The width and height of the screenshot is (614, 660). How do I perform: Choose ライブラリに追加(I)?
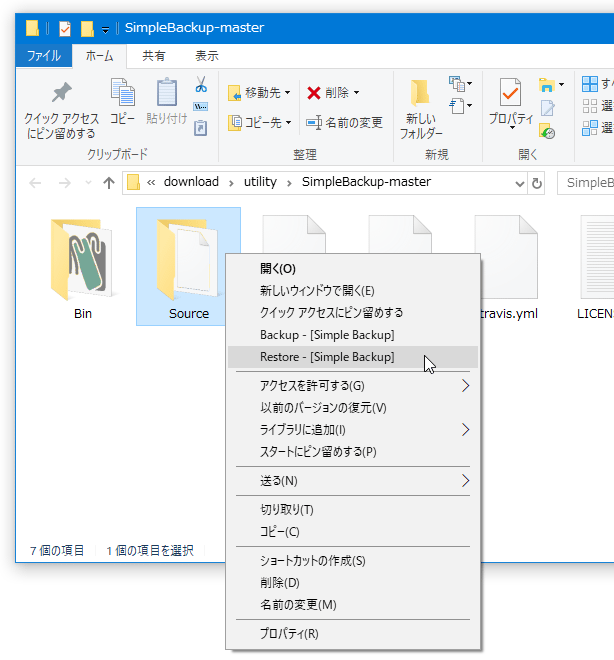[x=353, y=430]
